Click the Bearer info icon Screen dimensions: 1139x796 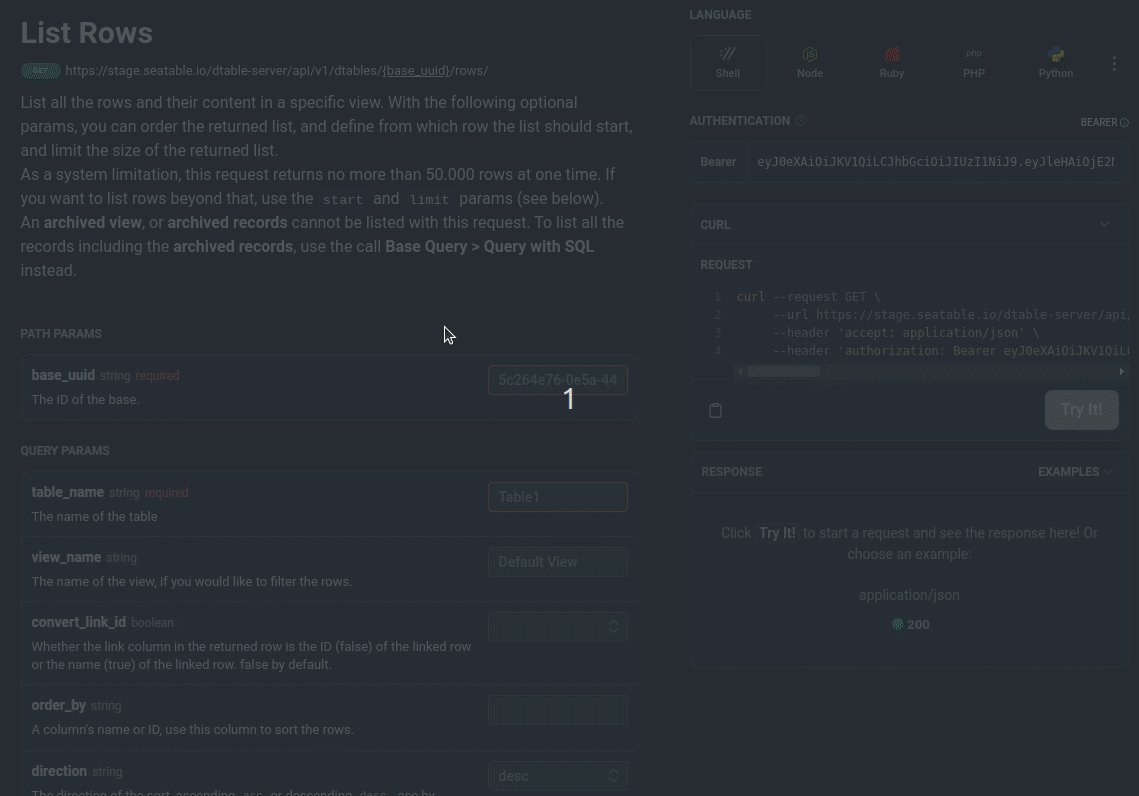pos(1124,123)
